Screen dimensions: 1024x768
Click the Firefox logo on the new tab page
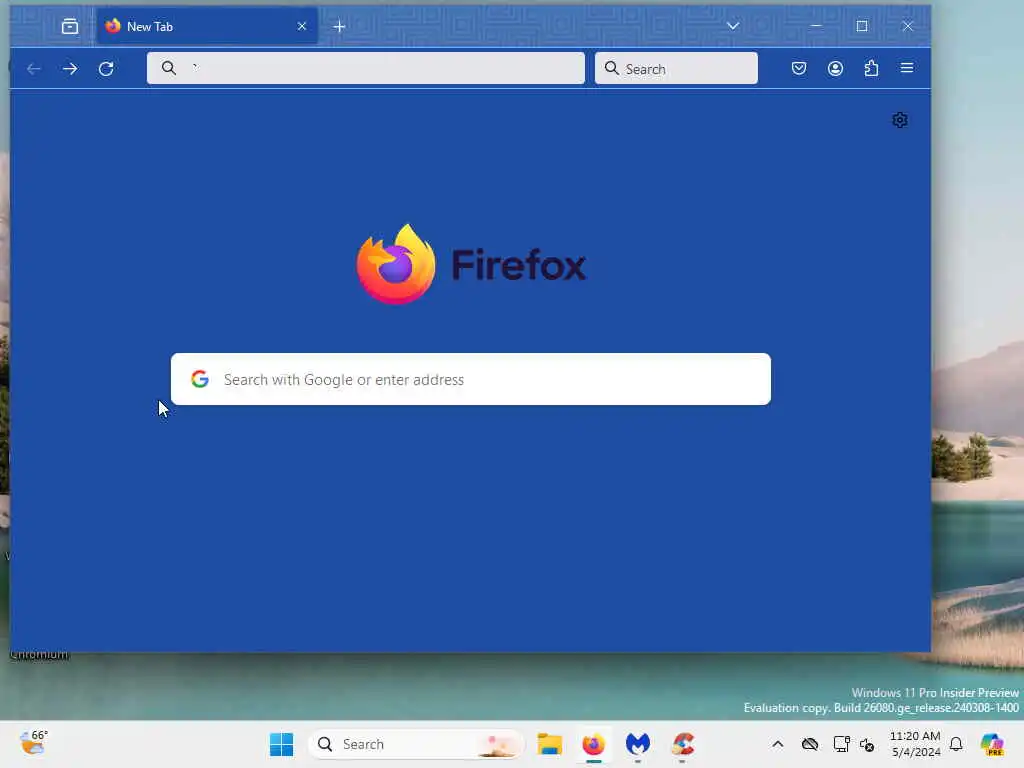coord(472,264)
